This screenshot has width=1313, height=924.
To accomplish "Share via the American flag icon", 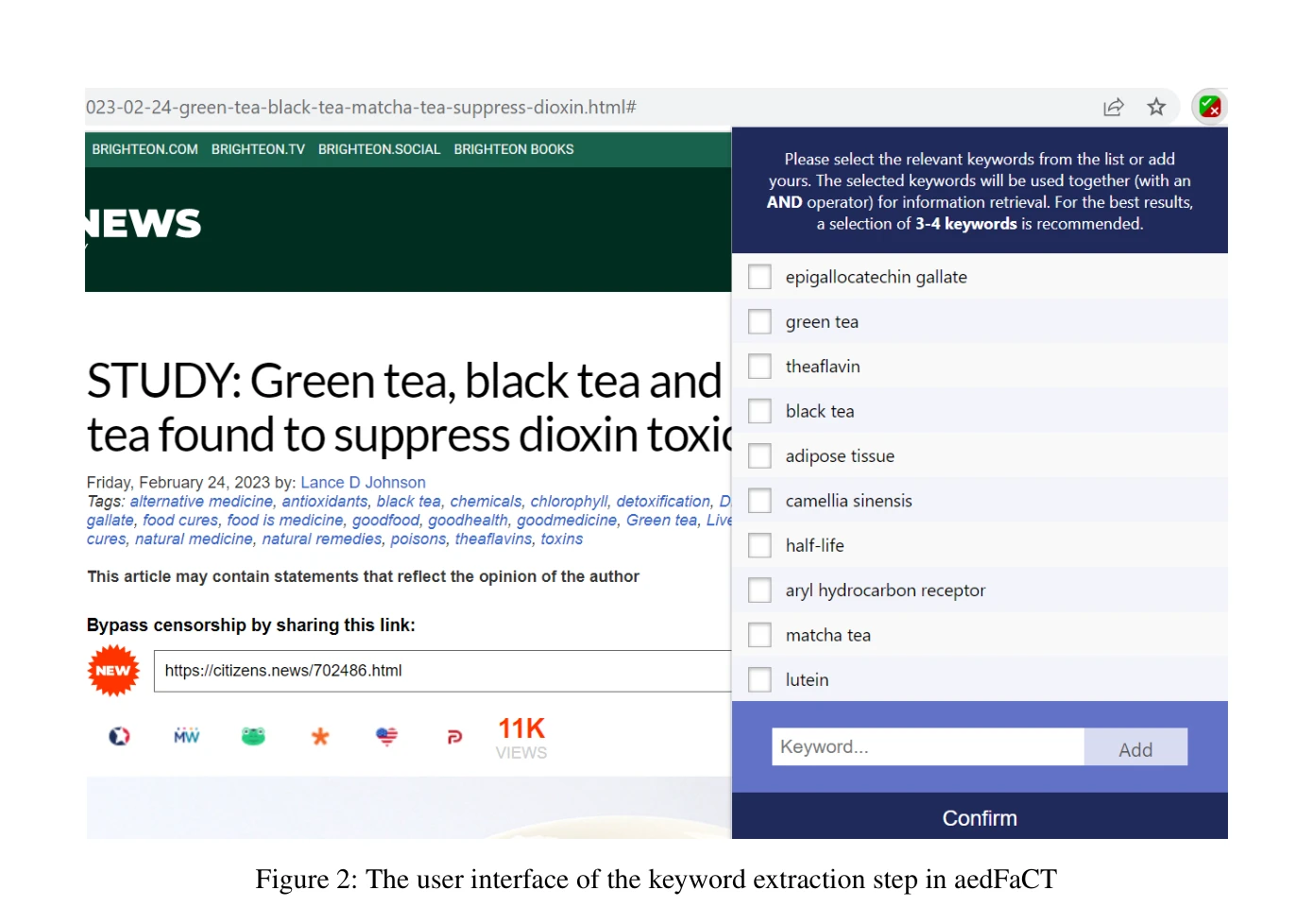I will [386, 736].
